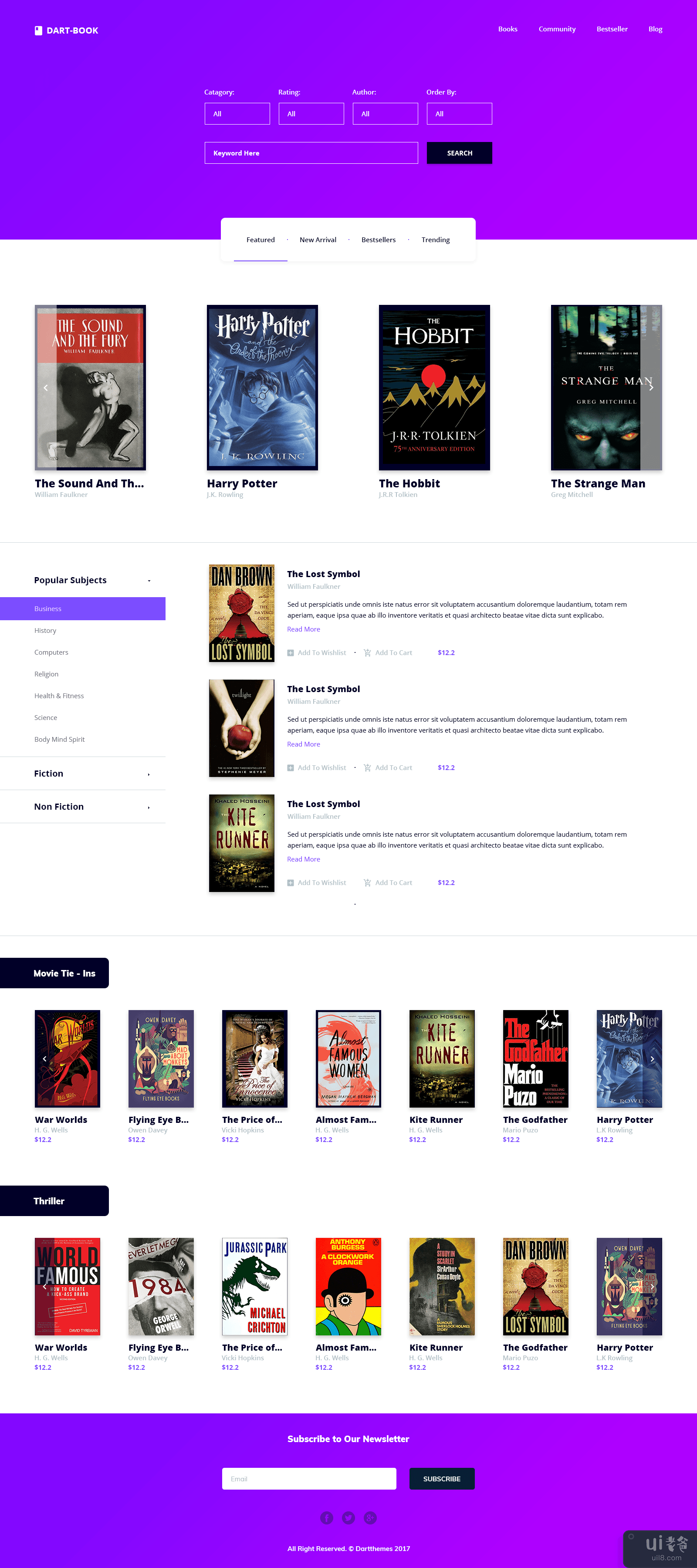The image size is (697, 1568).
Task: Go to previous book in featured carousel
Action: 46,388
